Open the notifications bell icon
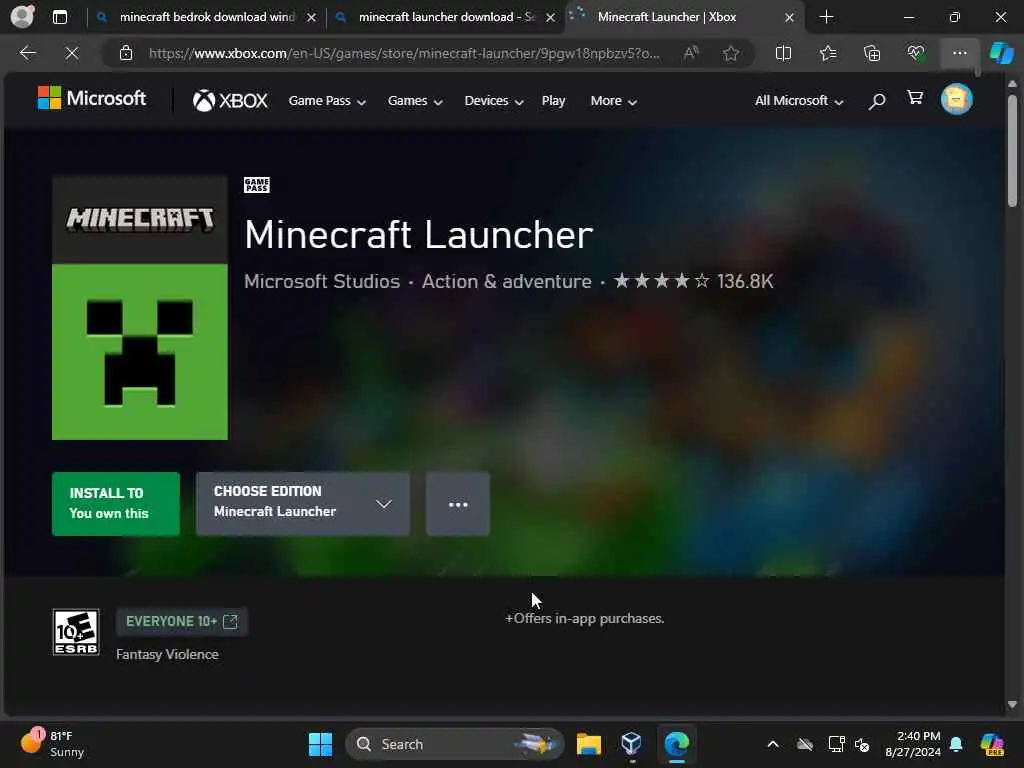Image resolution: width=1024 pixels, height=768 pixels. (x=956, y=744)
